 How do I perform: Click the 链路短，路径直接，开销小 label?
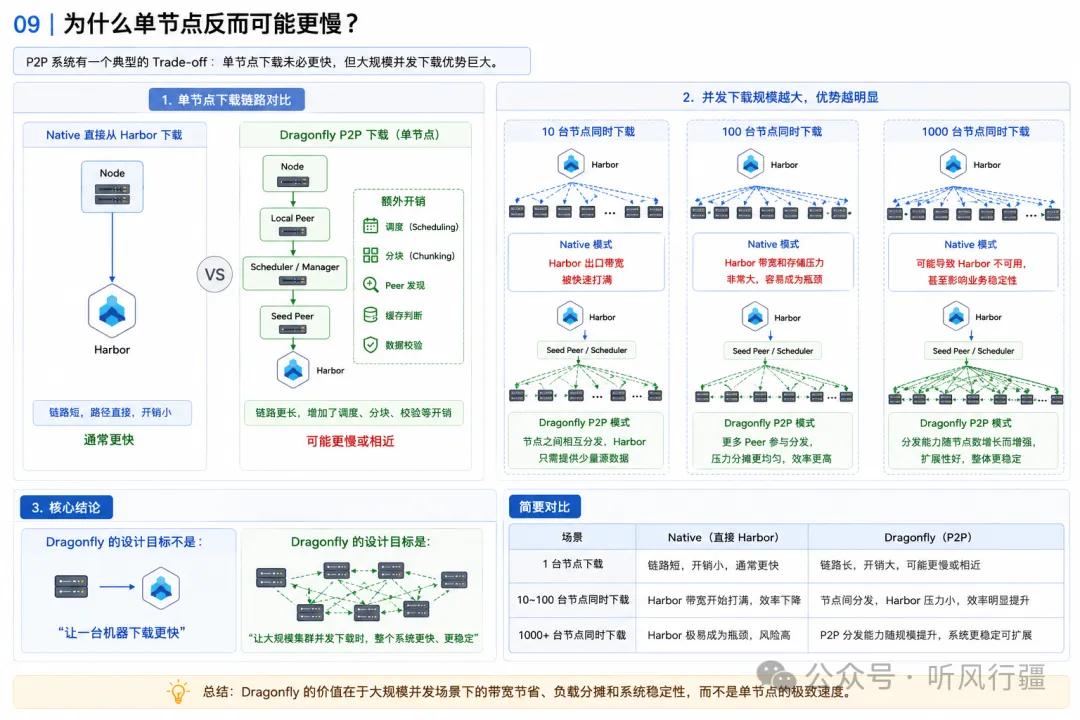pyautogui.click(x=112, y=412)
